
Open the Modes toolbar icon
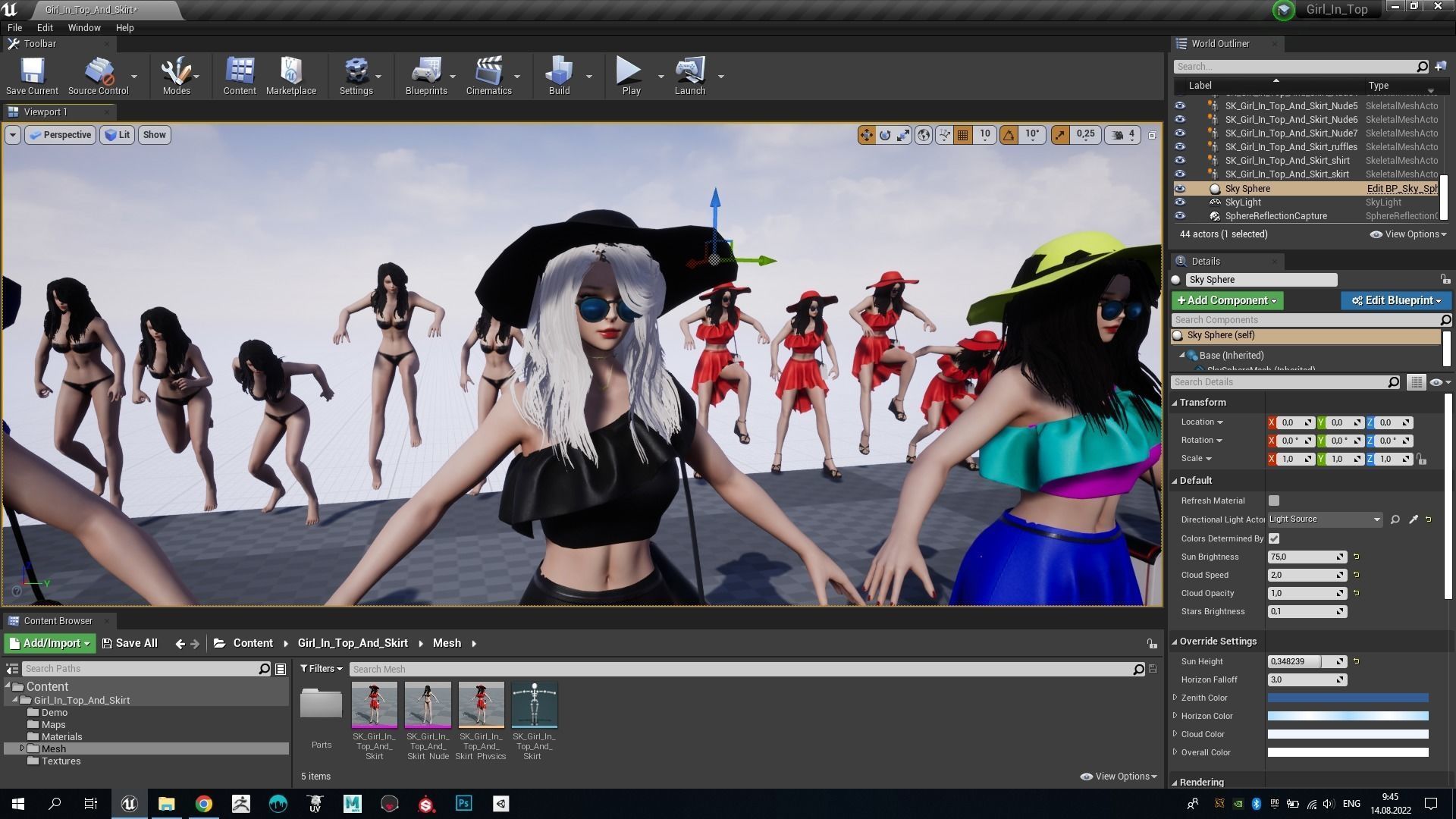(x=176, y=75)
